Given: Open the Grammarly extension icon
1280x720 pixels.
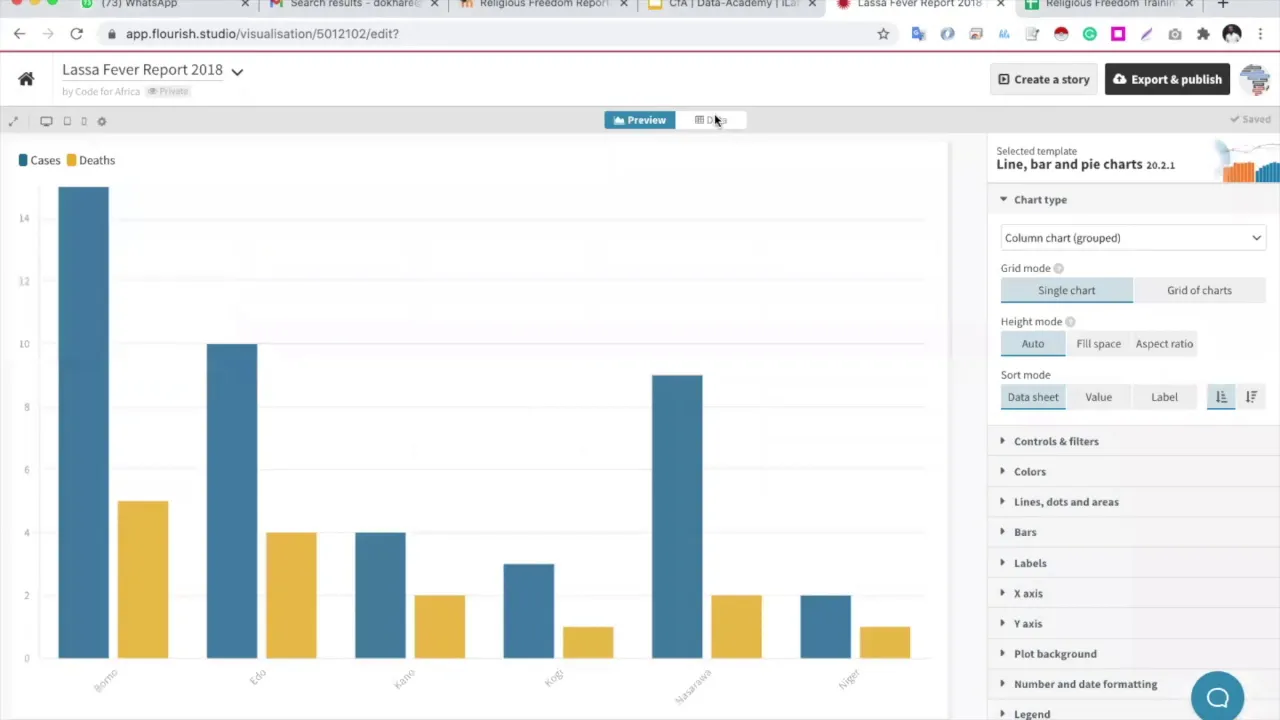Looking at the screenshot, I should (x=1090, y=34).
